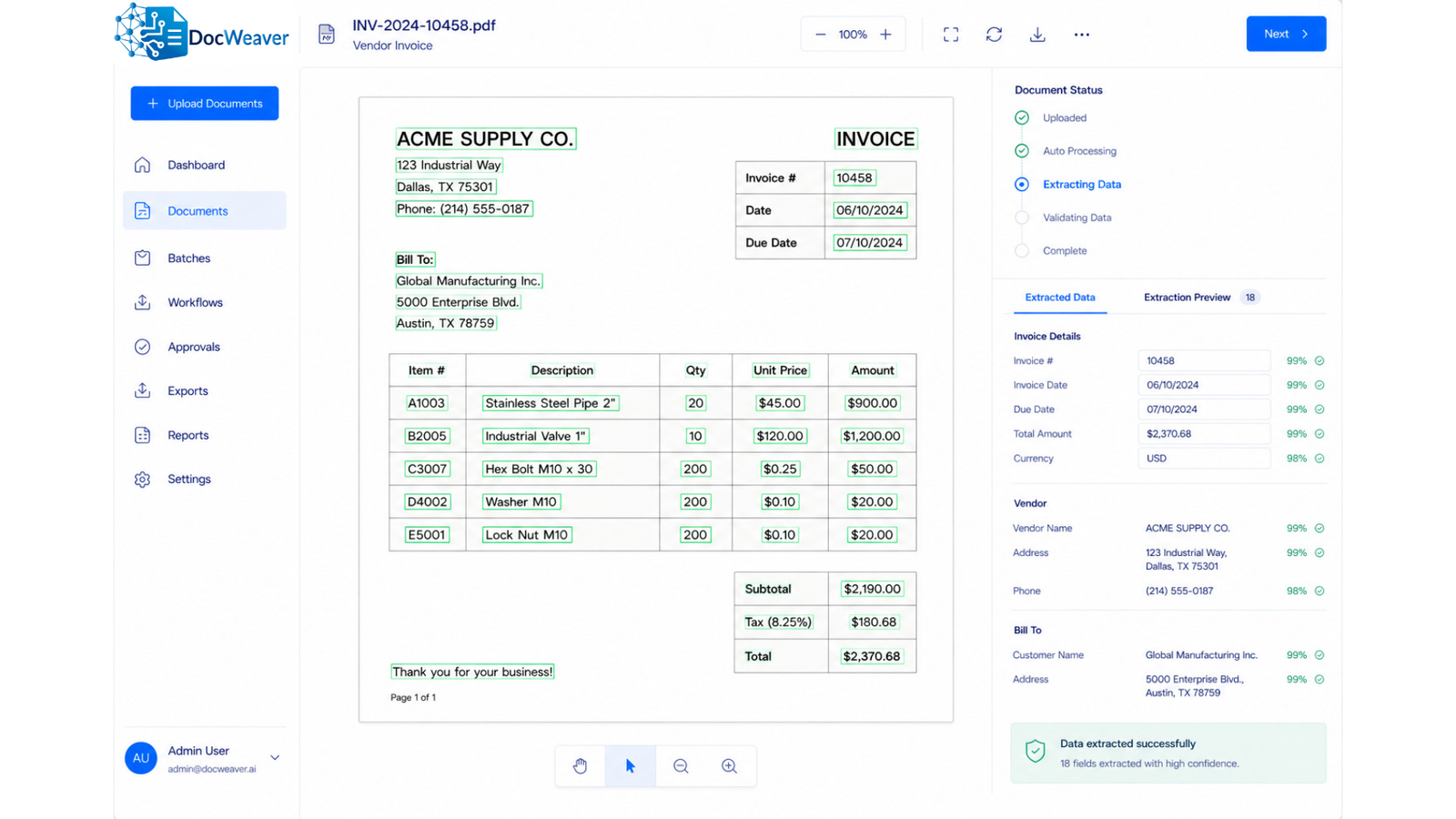The image size is (1456, 819).
Task: Click the Upload Documents button
Action: pyautogui.click(x=205, y=104)
